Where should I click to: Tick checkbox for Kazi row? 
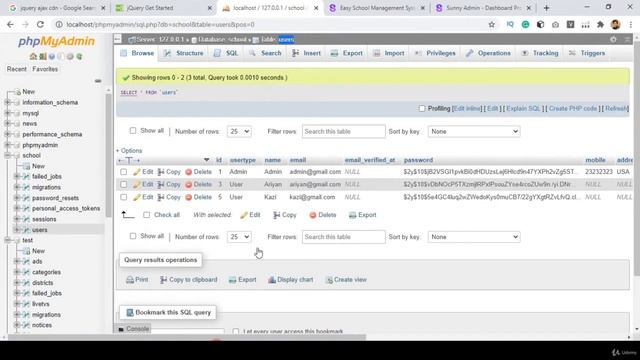pyautogui.click(x=123, y=197)
